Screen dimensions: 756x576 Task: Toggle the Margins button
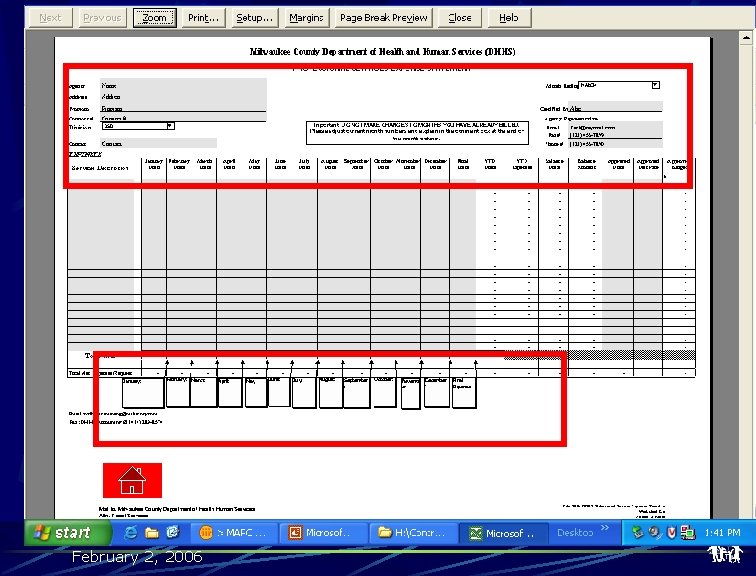click(306, 18)
